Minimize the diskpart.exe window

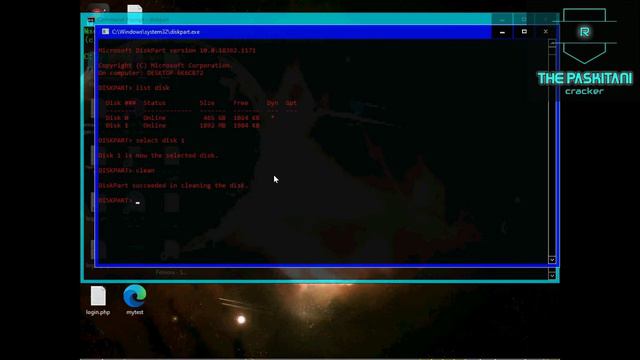click(x=502, y=32)
